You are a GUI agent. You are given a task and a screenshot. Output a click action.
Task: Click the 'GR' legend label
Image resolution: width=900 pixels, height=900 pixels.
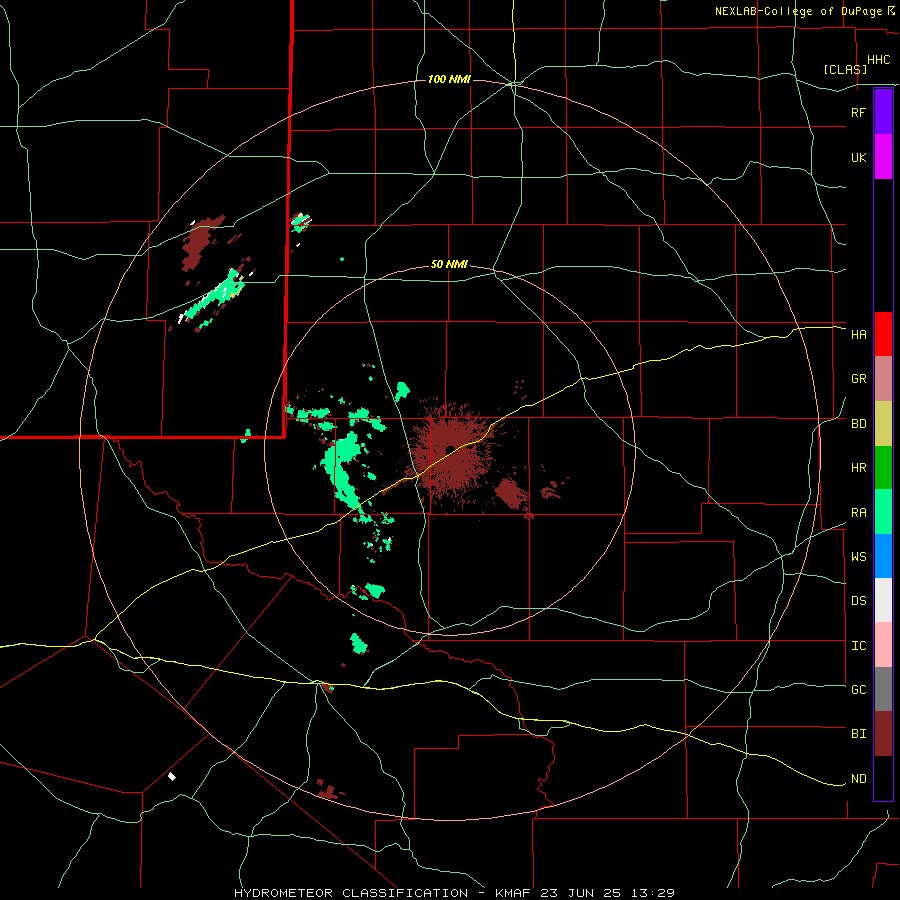(859, 379)
